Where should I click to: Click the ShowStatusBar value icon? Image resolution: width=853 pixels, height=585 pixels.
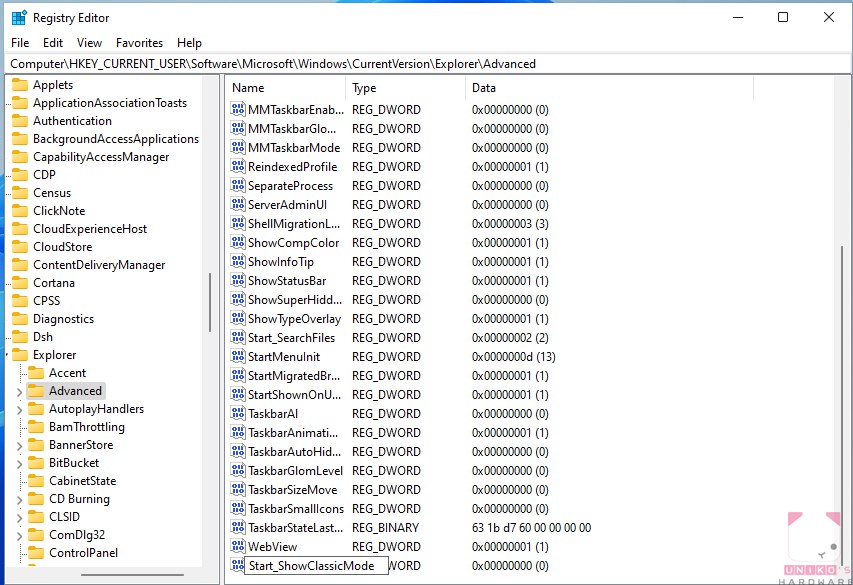(x=238, y=281)
